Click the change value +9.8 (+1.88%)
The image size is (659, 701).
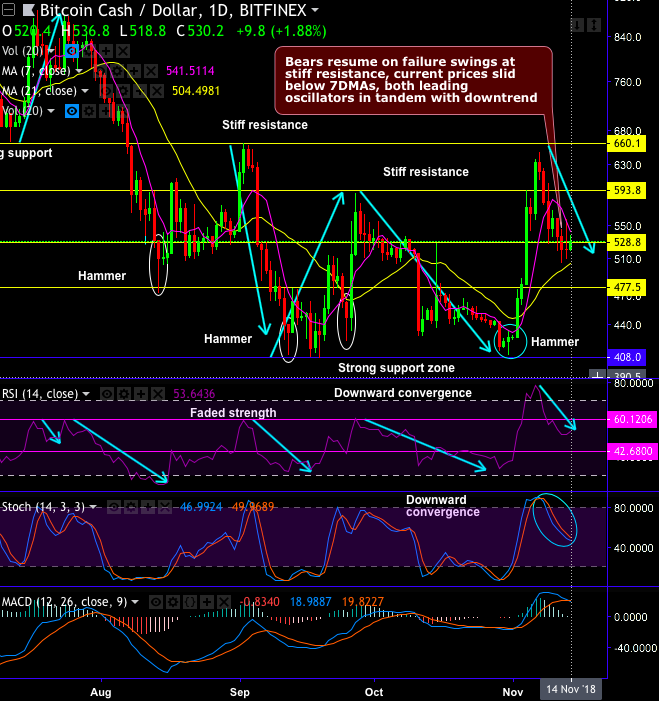click(281, 31)
